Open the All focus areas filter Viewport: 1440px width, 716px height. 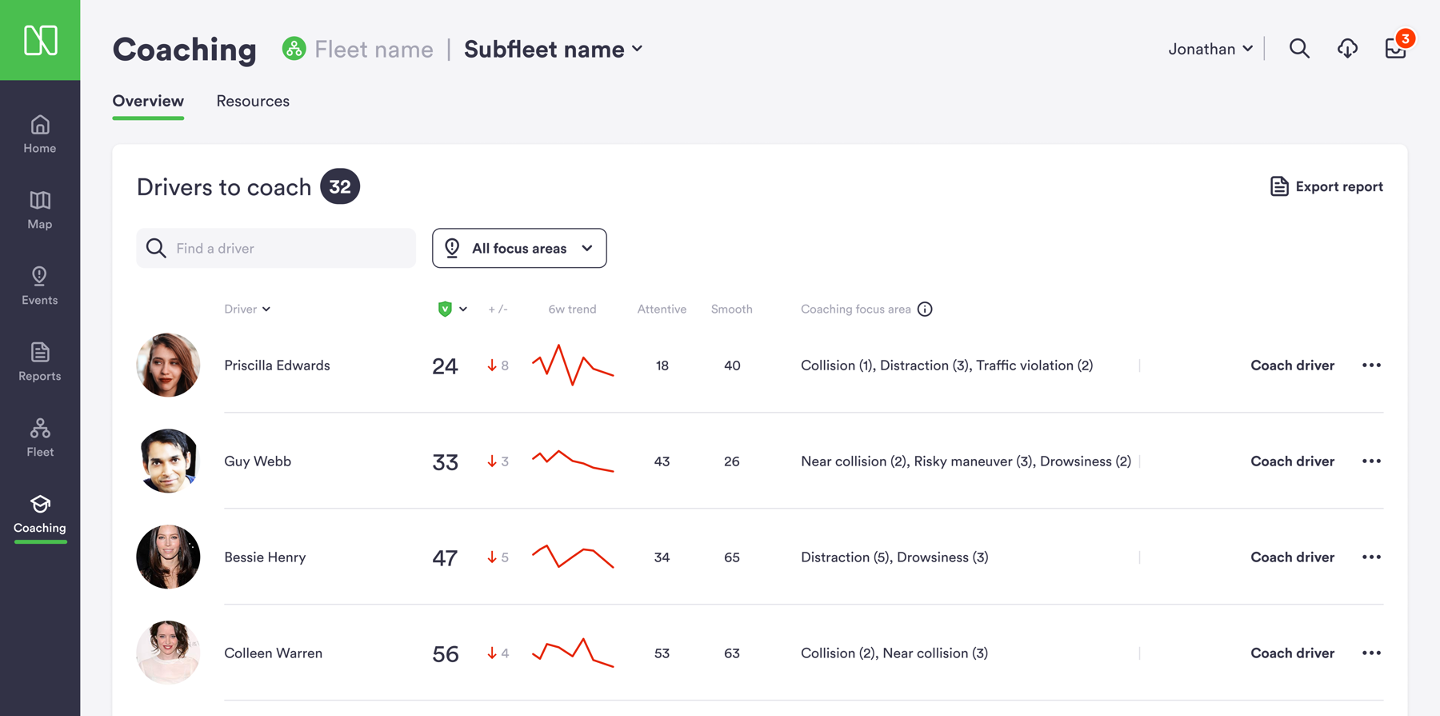519,248
